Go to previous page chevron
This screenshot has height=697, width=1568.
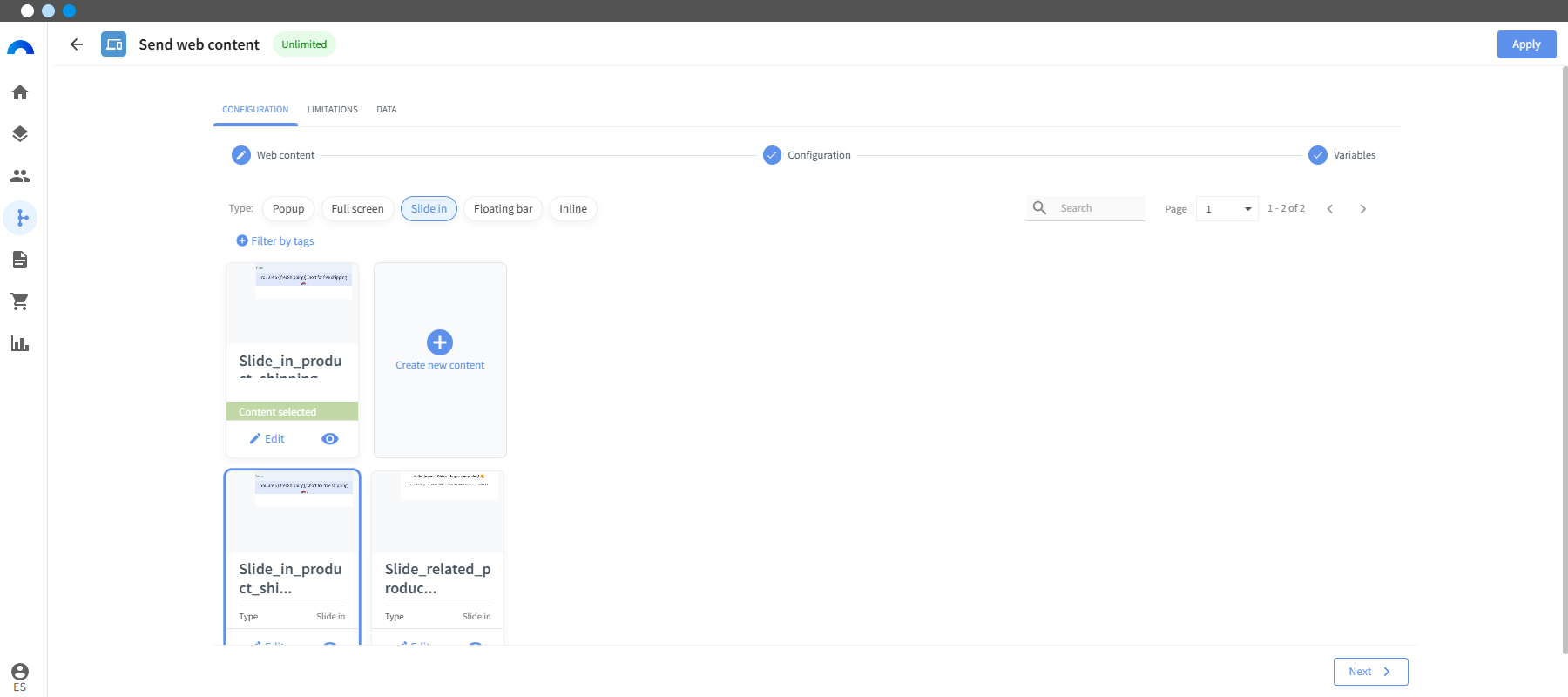click(x=1330, y=209)
